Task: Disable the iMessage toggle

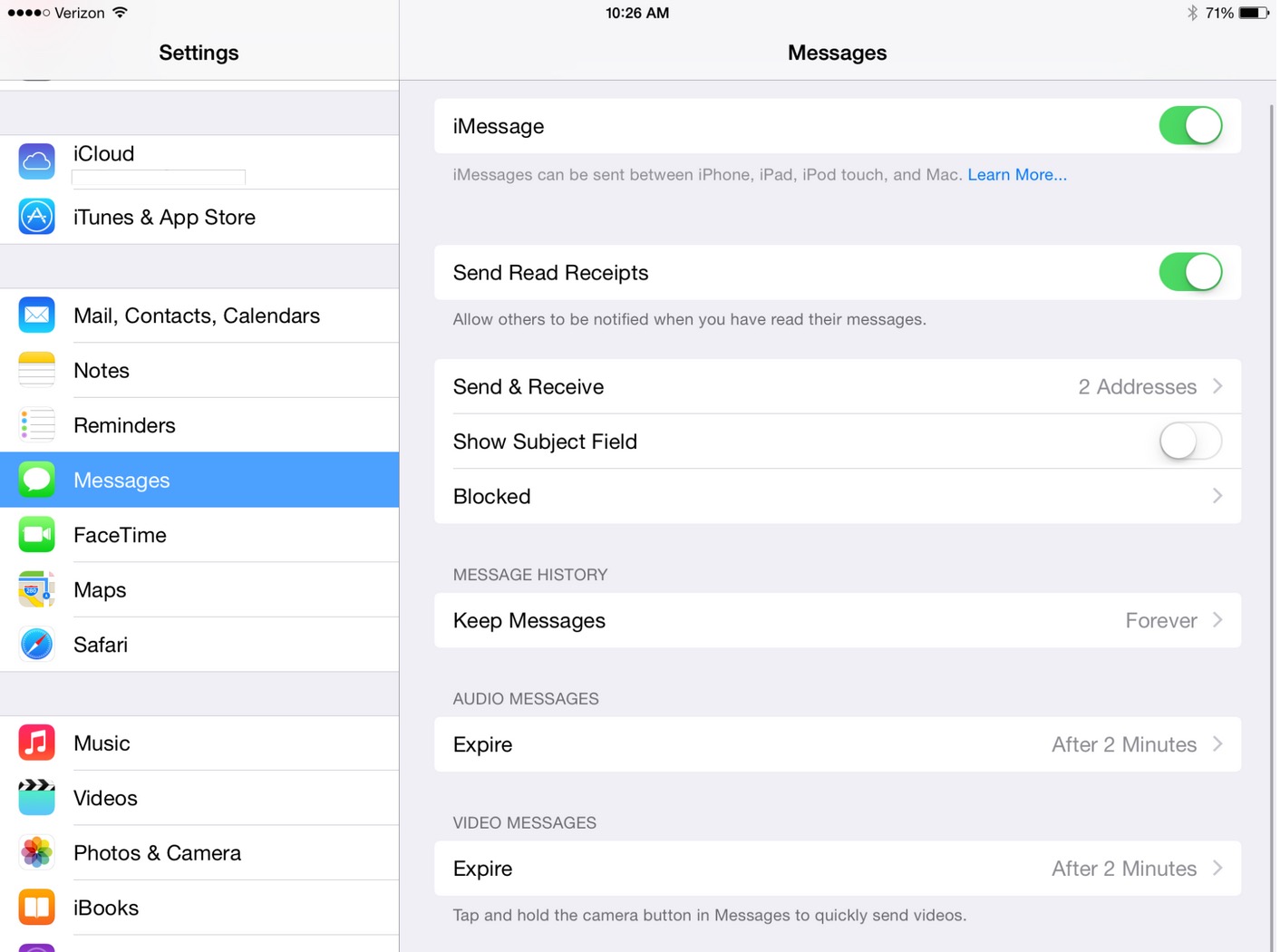Action: pos(1190,126)
